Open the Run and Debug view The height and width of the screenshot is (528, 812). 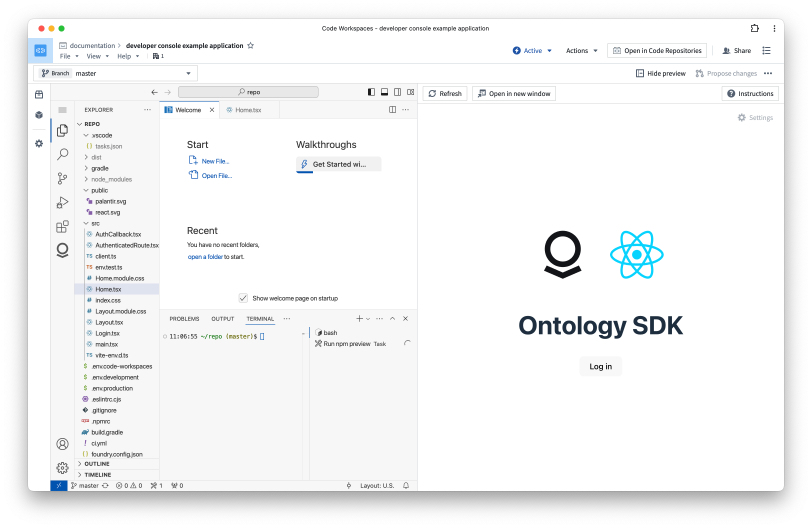[x=63, y=202]
